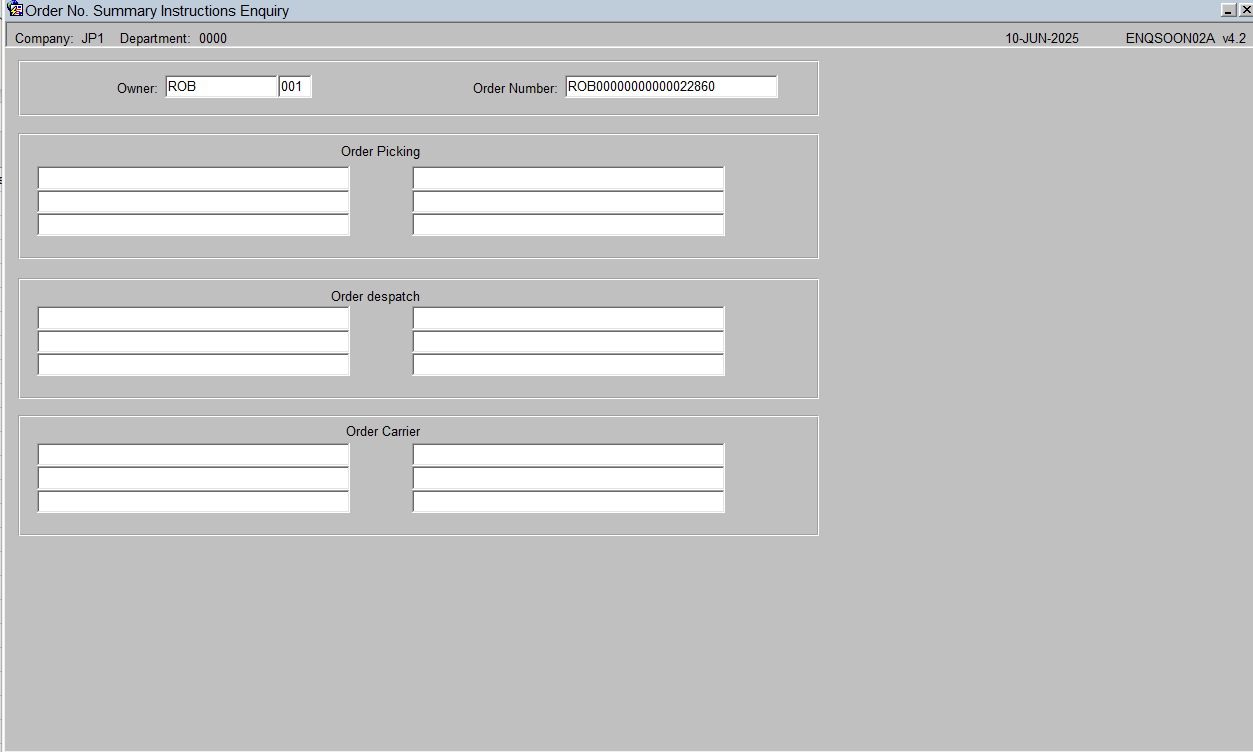Select first right Order despatch instruction field
Viewport: 1253px width, 752px height.
[568, 318]
